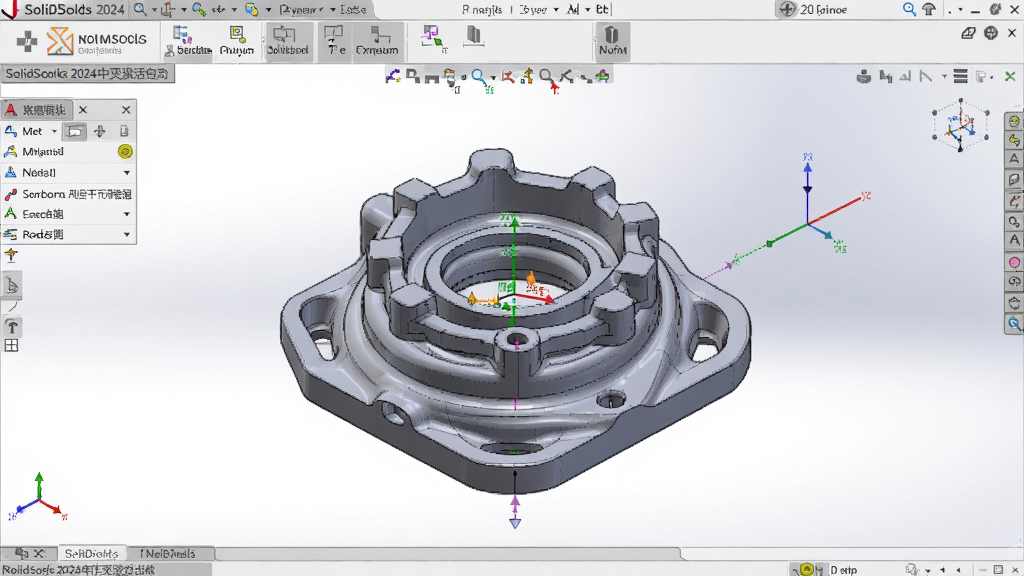Click the horizontal scrollbar beside the bottom tabs

click(x=447, y=554)
